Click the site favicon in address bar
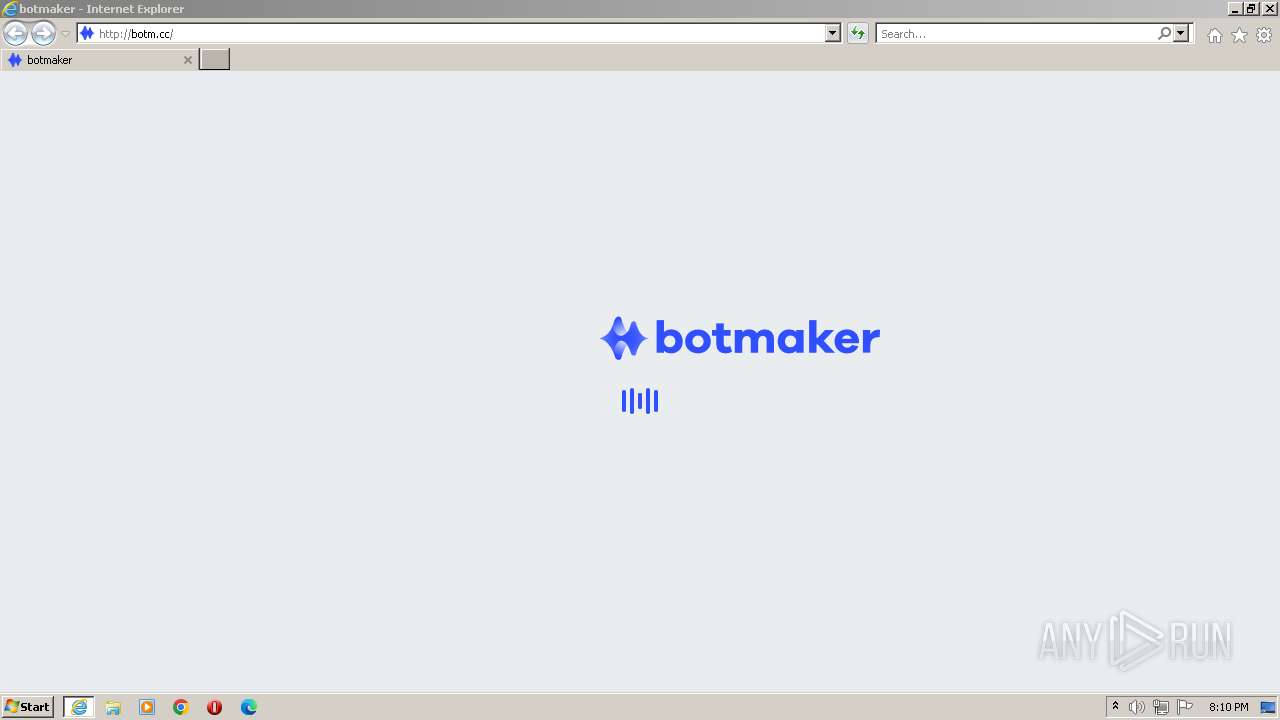The height and width of the screenshot is (720, 1280). tap(87, 33)
